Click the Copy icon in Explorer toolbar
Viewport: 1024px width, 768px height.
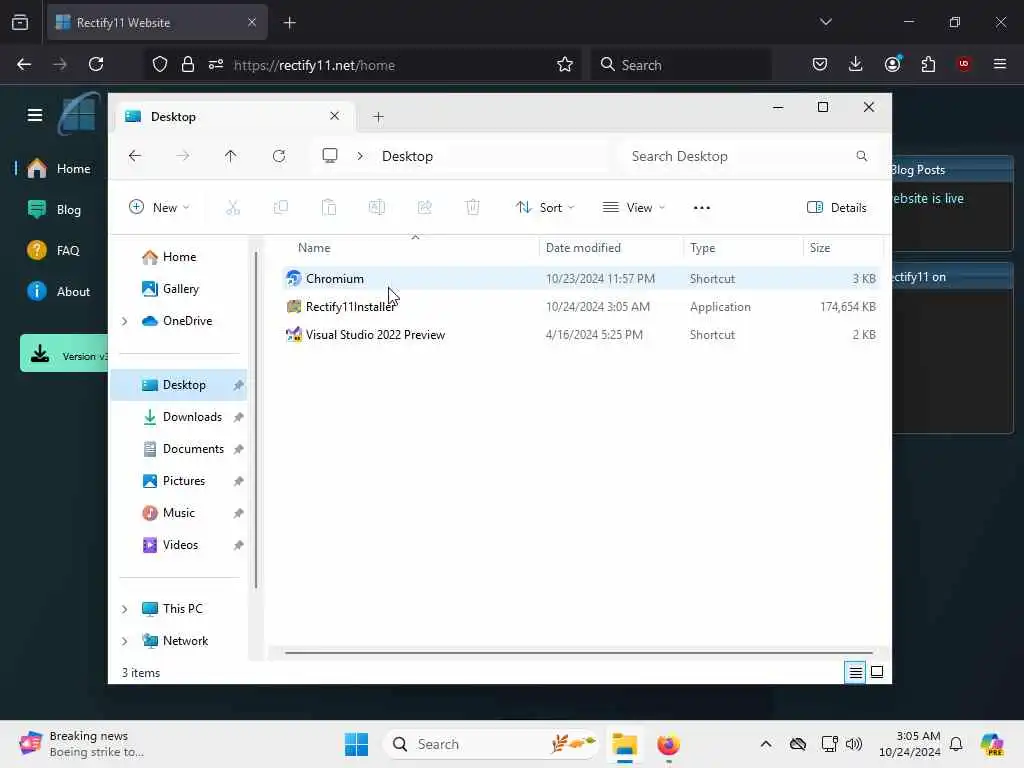281,208
